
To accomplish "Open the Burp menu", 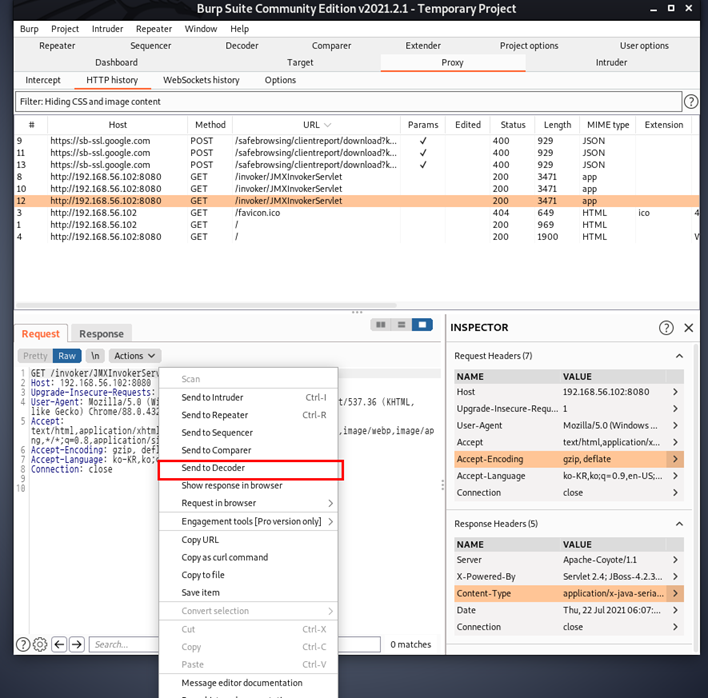I will (x=29, y=29).
